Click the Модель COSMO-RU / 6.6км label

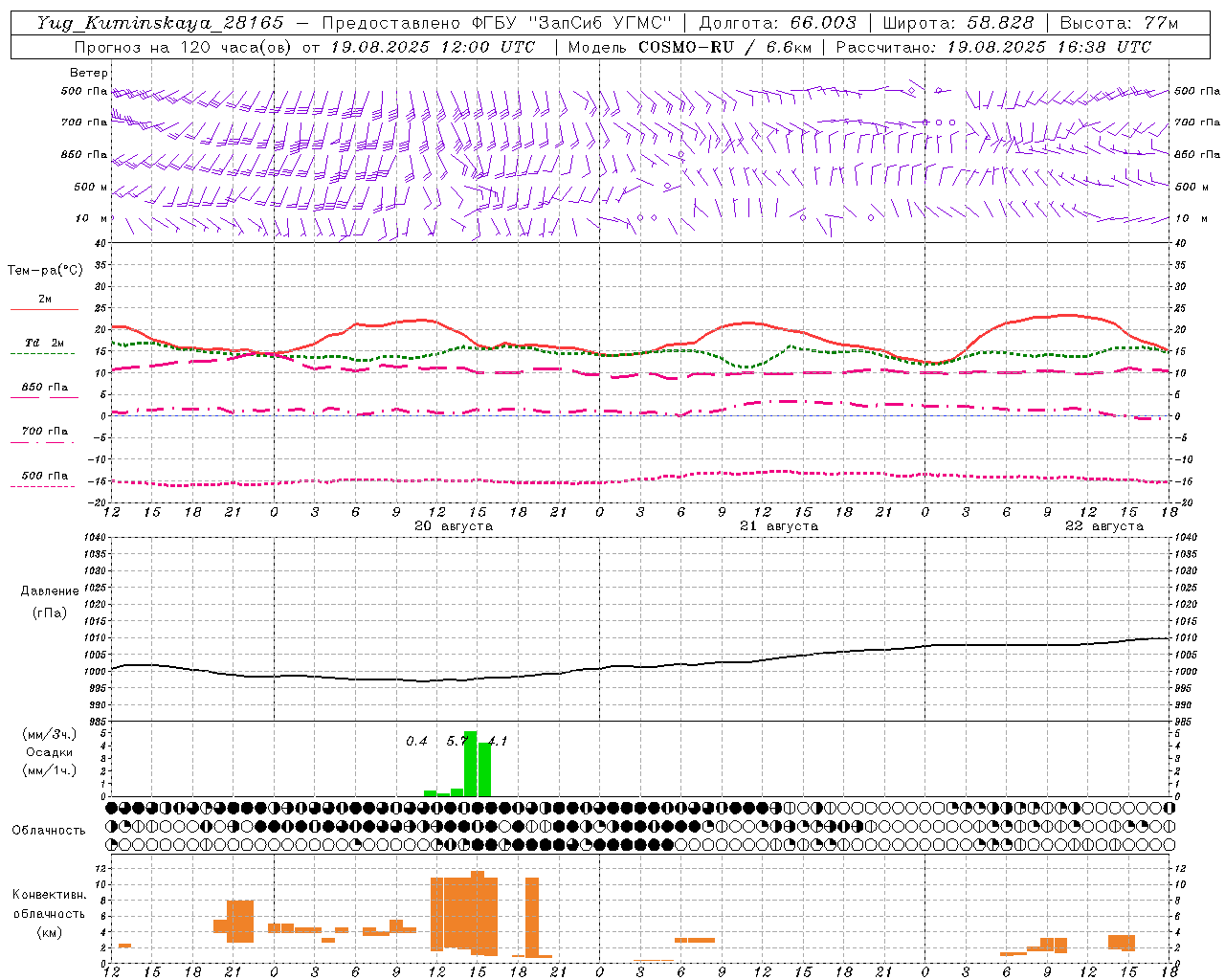(x=690, y=47)
